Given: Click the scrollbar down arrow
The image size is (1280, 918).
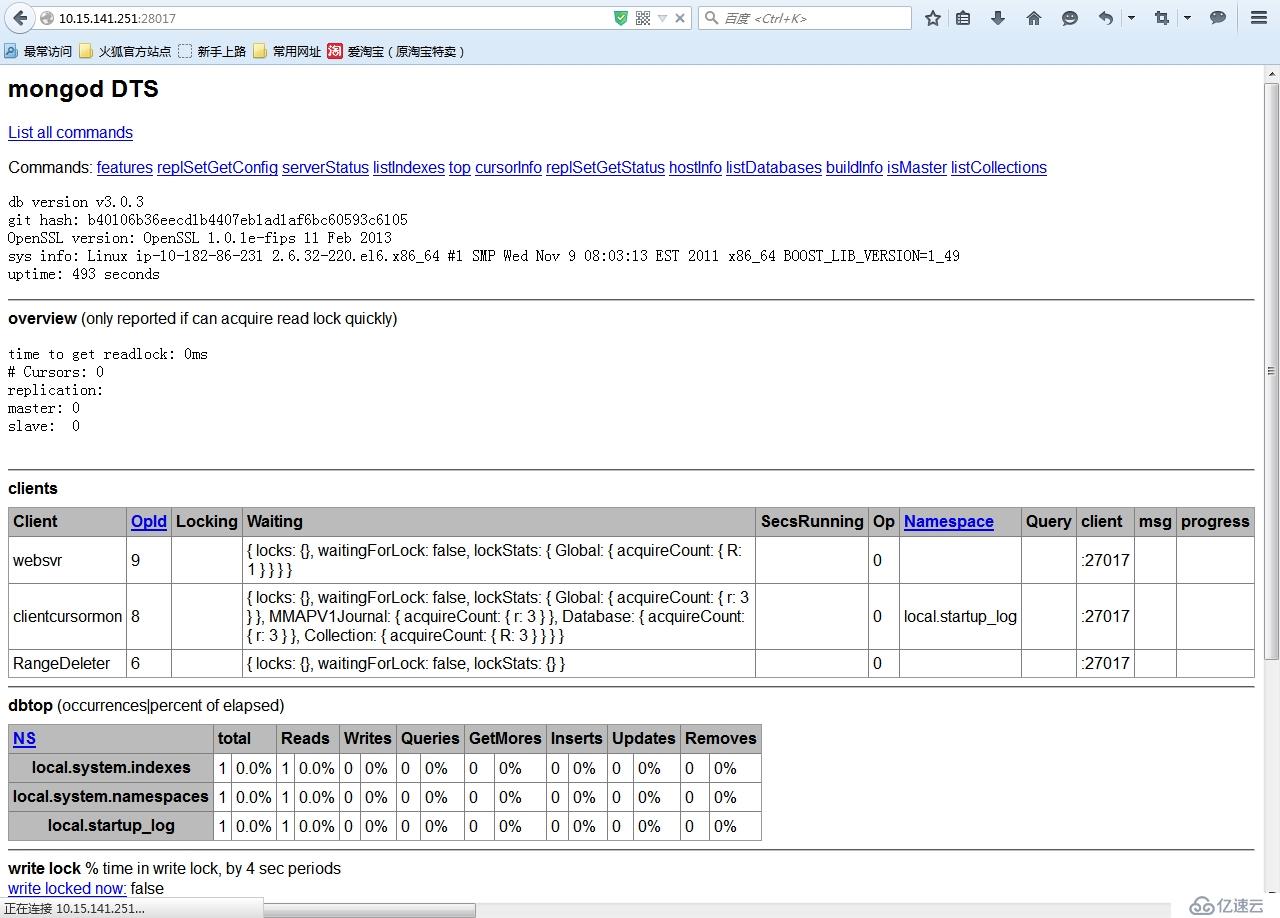Looking at the screenshot, I should click(1272, 893).
